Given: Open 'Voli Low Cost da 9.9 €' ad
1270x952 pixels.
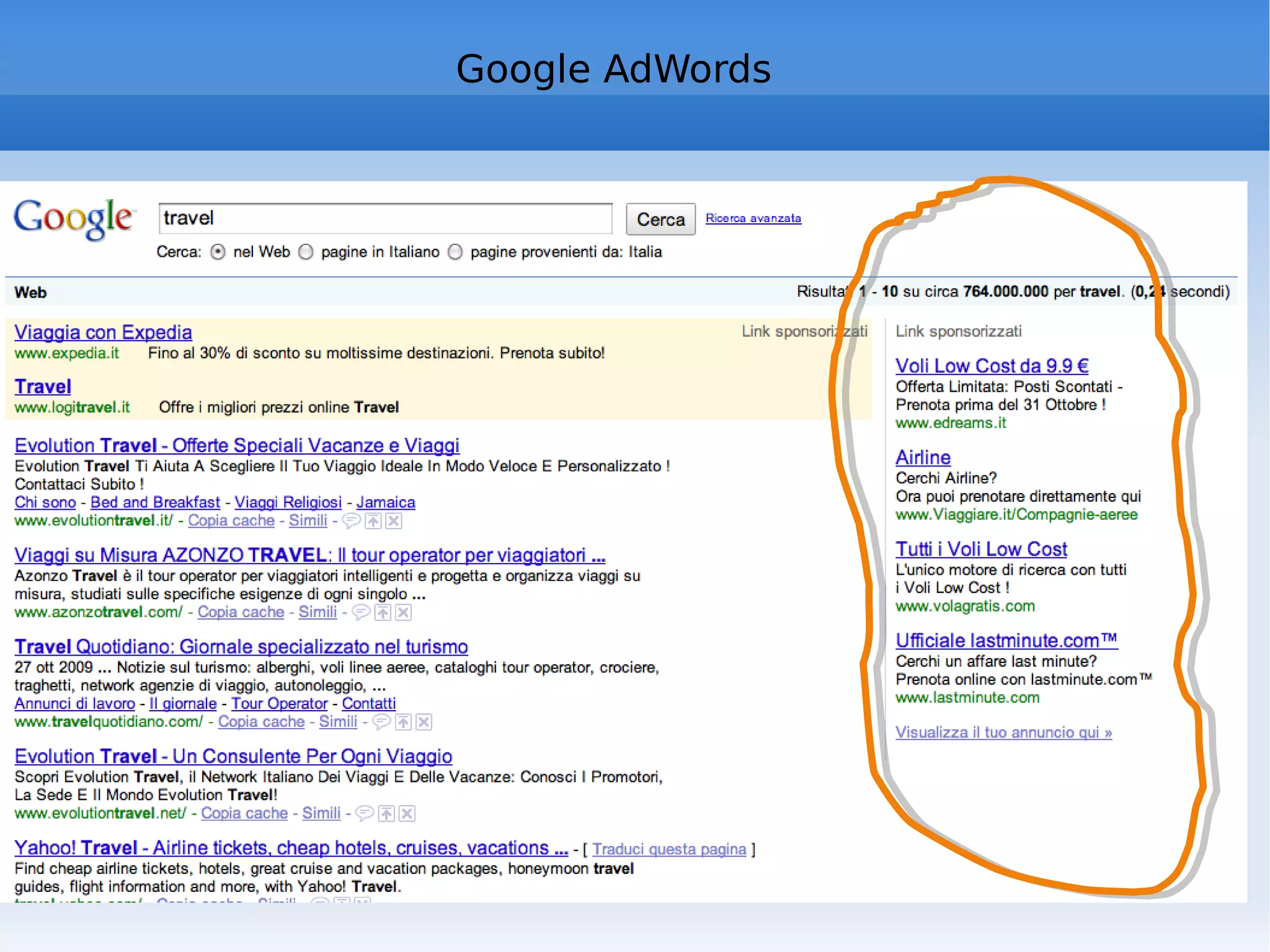Looking at the screenshot, I should click(x=992, y=366).
